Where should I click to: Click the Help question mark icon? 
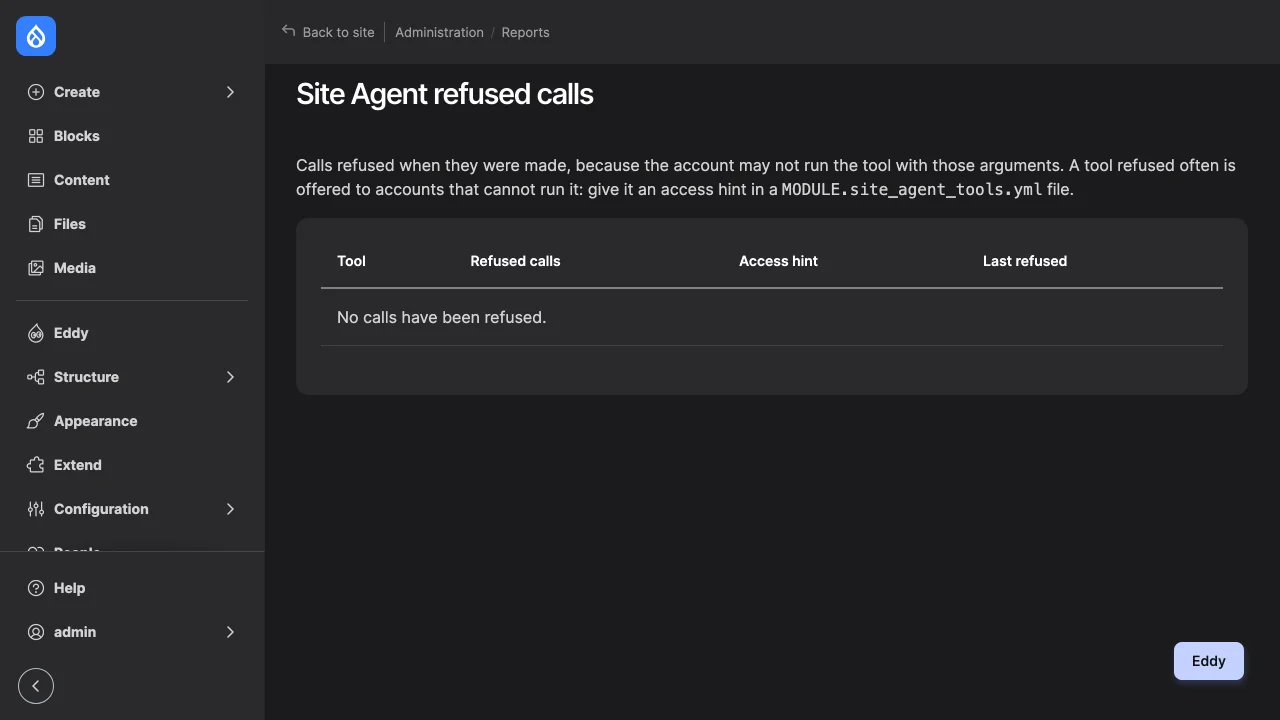pos(36,588)
